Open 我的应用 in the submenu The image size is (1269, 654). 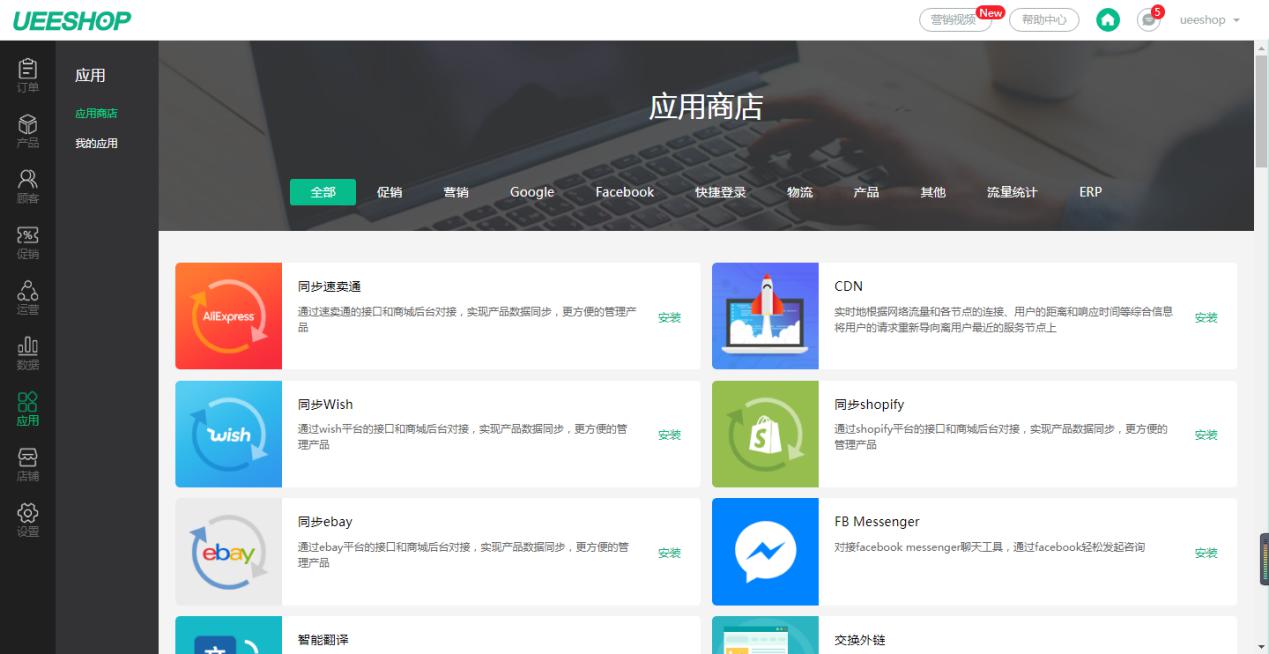pyautogui.click(x=96, y=143)
